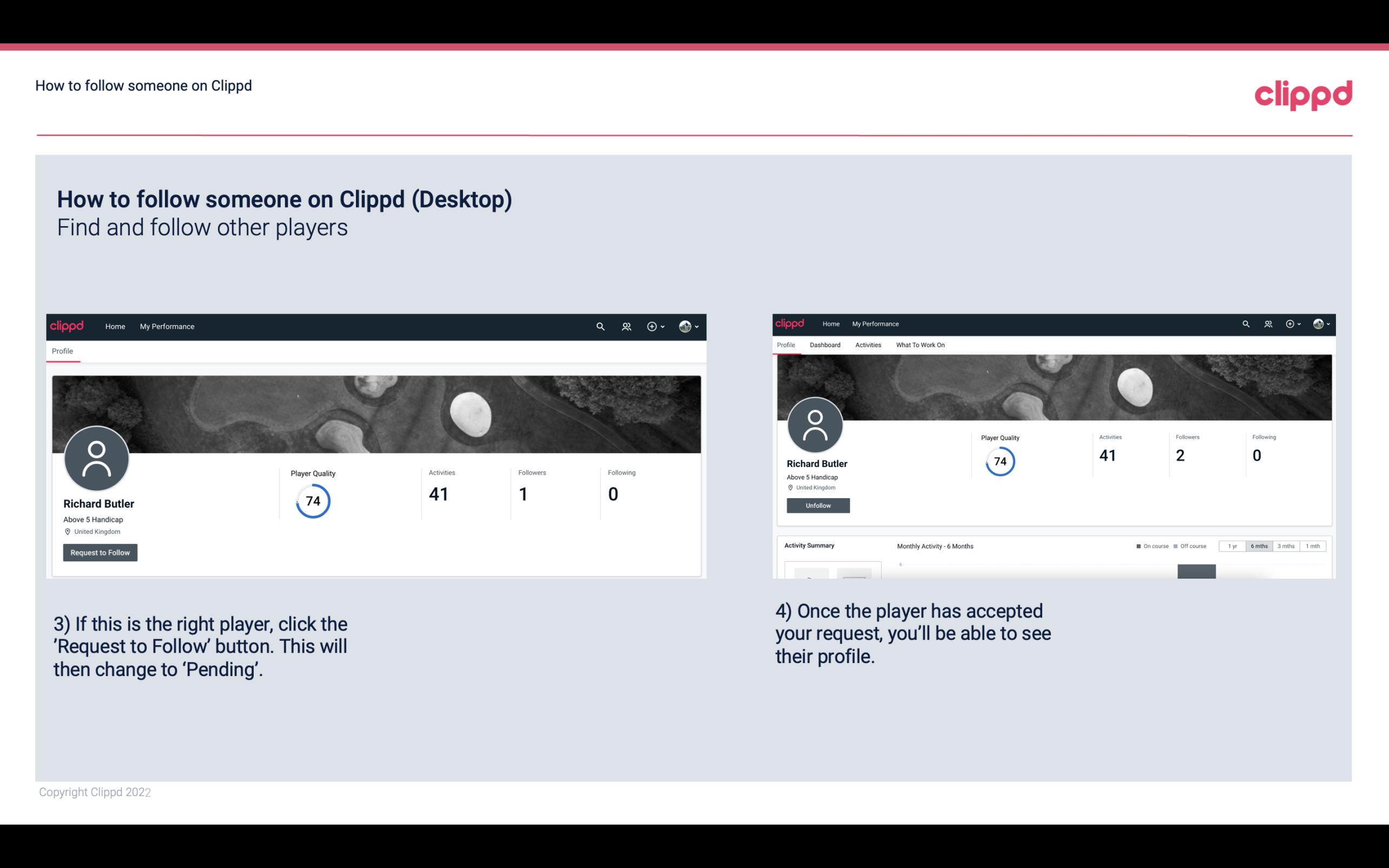Viewport: 1389px width, 868px height.
Task: Click the 'Unfollow' button on right profile
Action: pos(817,505)
